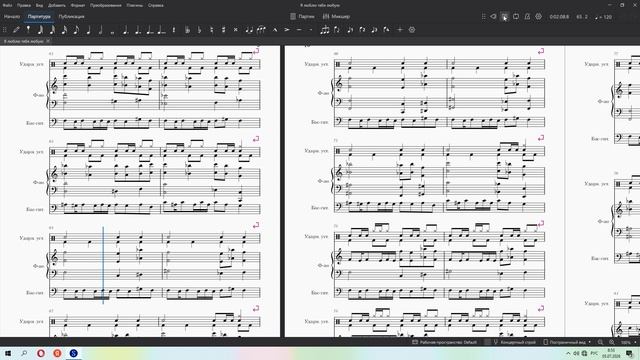Add a slur
The image size is (640, 360).
[x=261, y=29]
